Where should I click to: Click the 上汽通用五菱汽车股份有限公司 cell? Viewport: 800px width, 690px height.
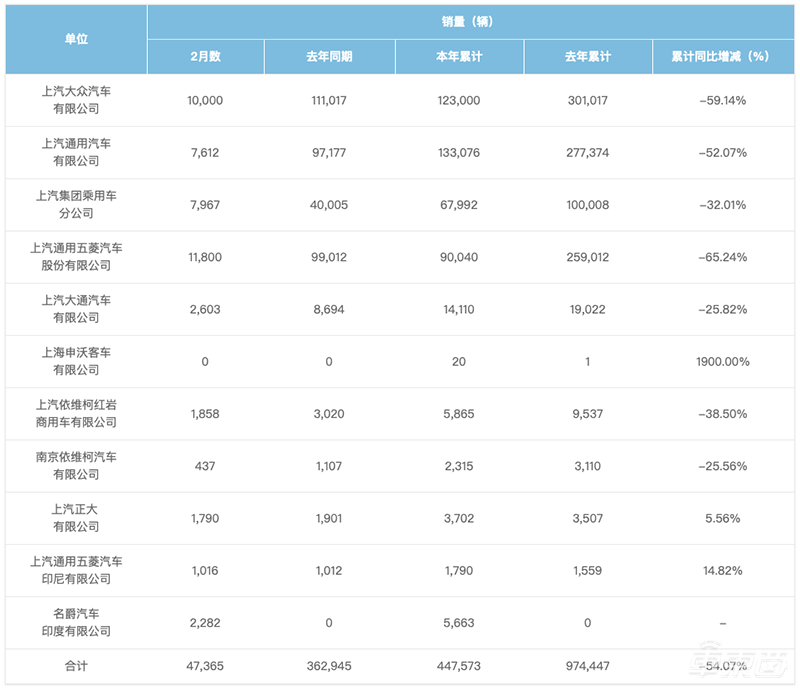click(x=77, y=256)
